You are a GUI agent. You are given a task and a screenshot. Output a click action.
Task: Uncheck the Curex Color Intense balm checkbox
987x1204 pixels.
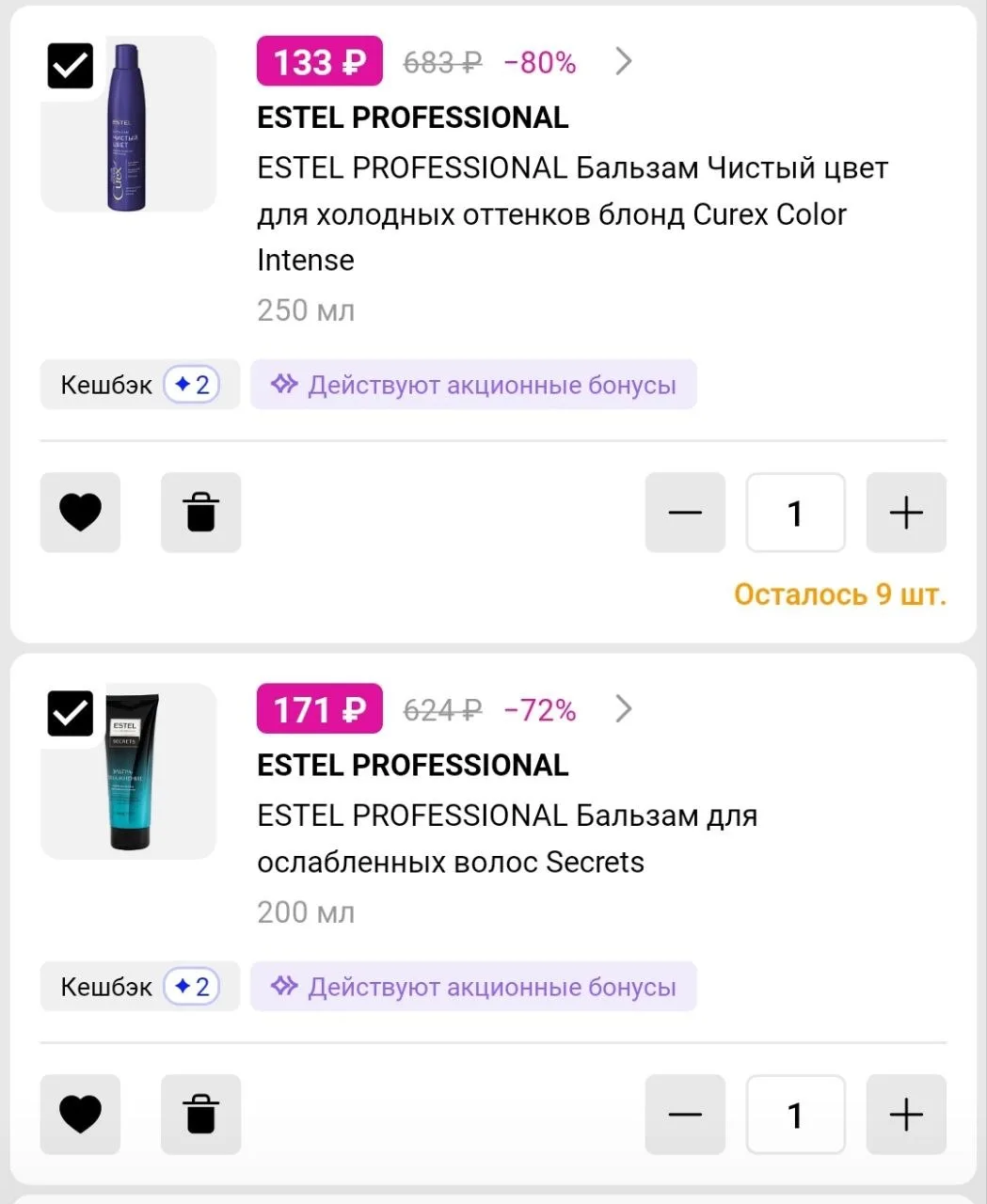(71, 66)
